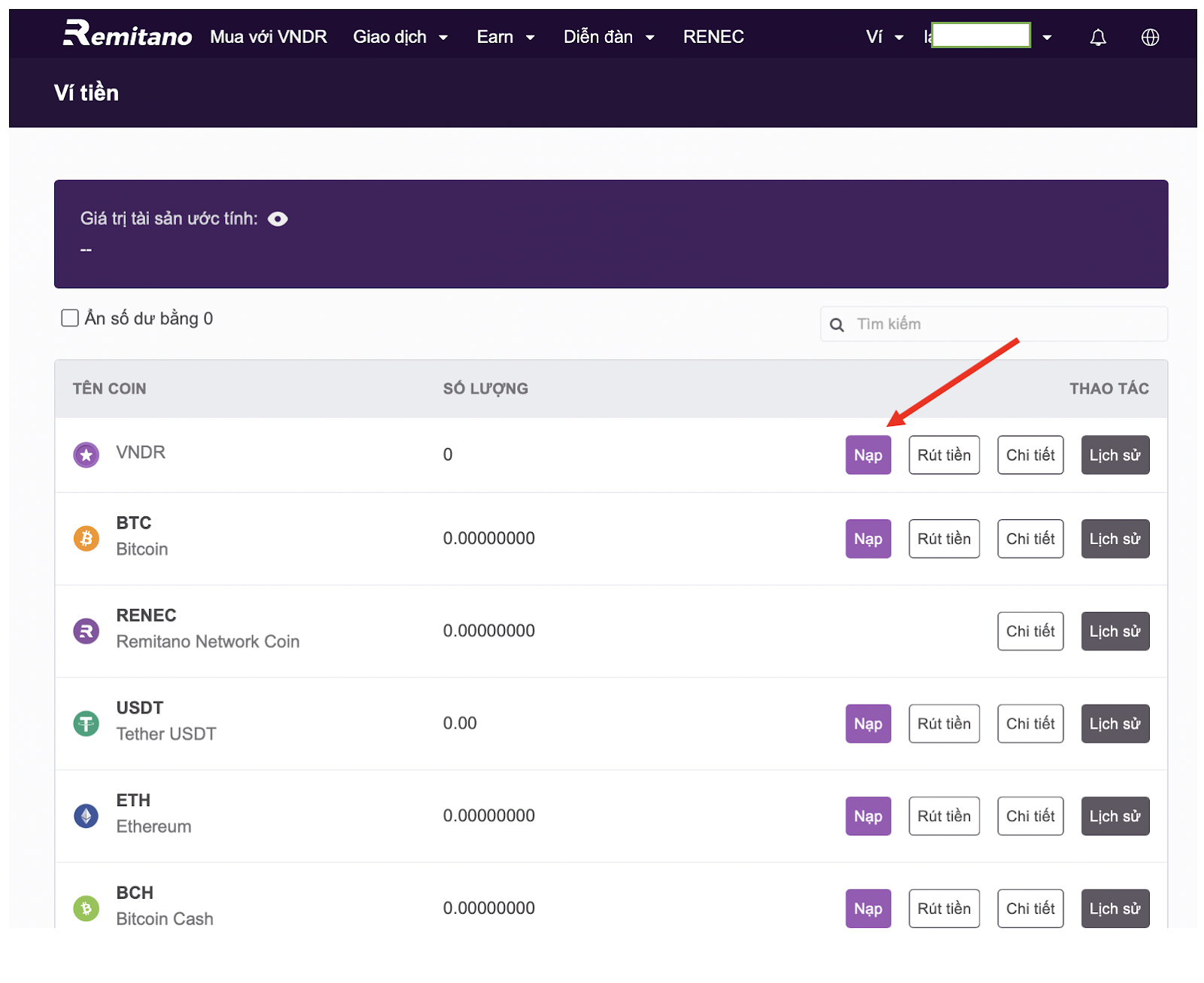
Task: Open Chi tiết for RENEC
Action: pos(1031,631)
